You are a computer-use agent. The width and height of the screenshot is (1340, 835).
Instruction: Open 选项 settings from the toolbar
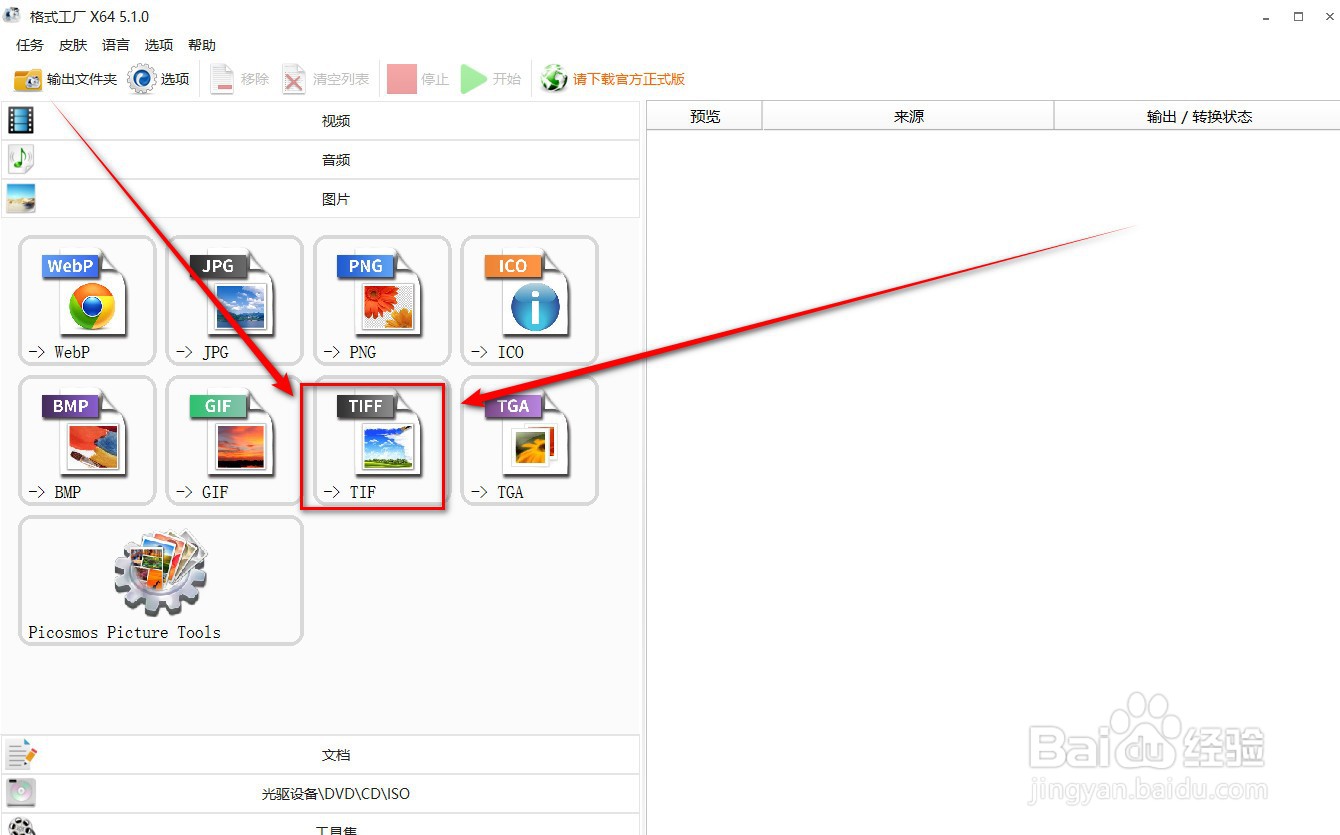(x=159, y=79)
